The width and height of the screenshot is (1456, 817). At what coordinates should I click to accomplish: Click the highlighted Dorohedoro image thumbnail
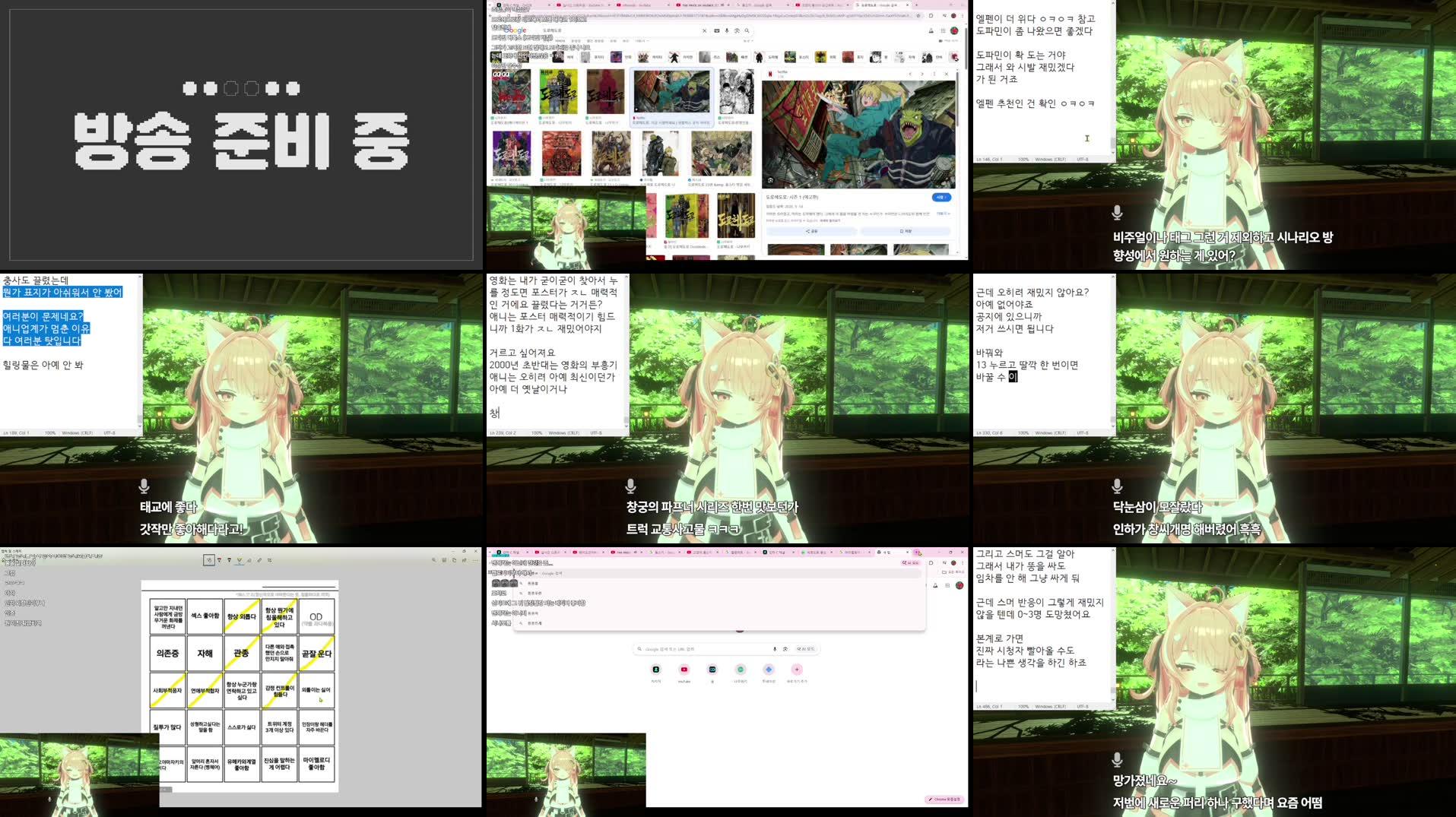[x=671, y=90]
